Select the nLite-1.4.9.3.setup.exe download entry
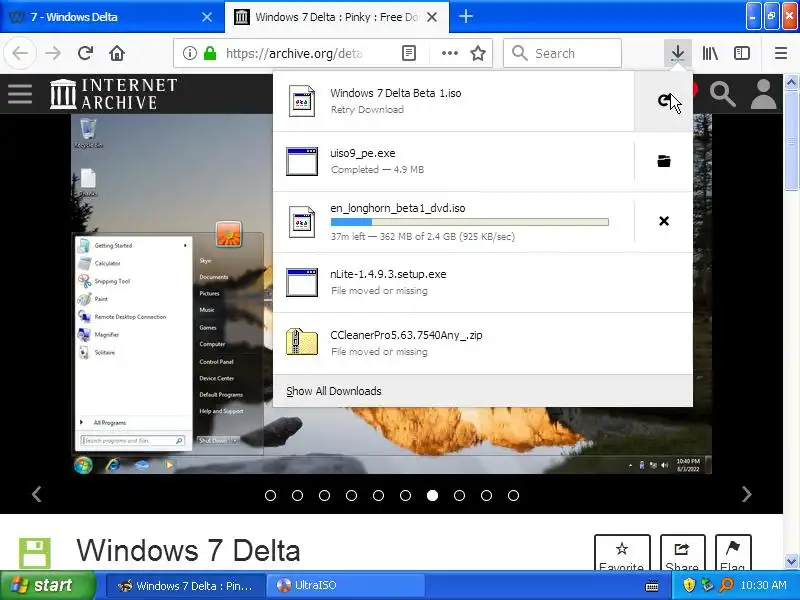 (x=483, y=282)
